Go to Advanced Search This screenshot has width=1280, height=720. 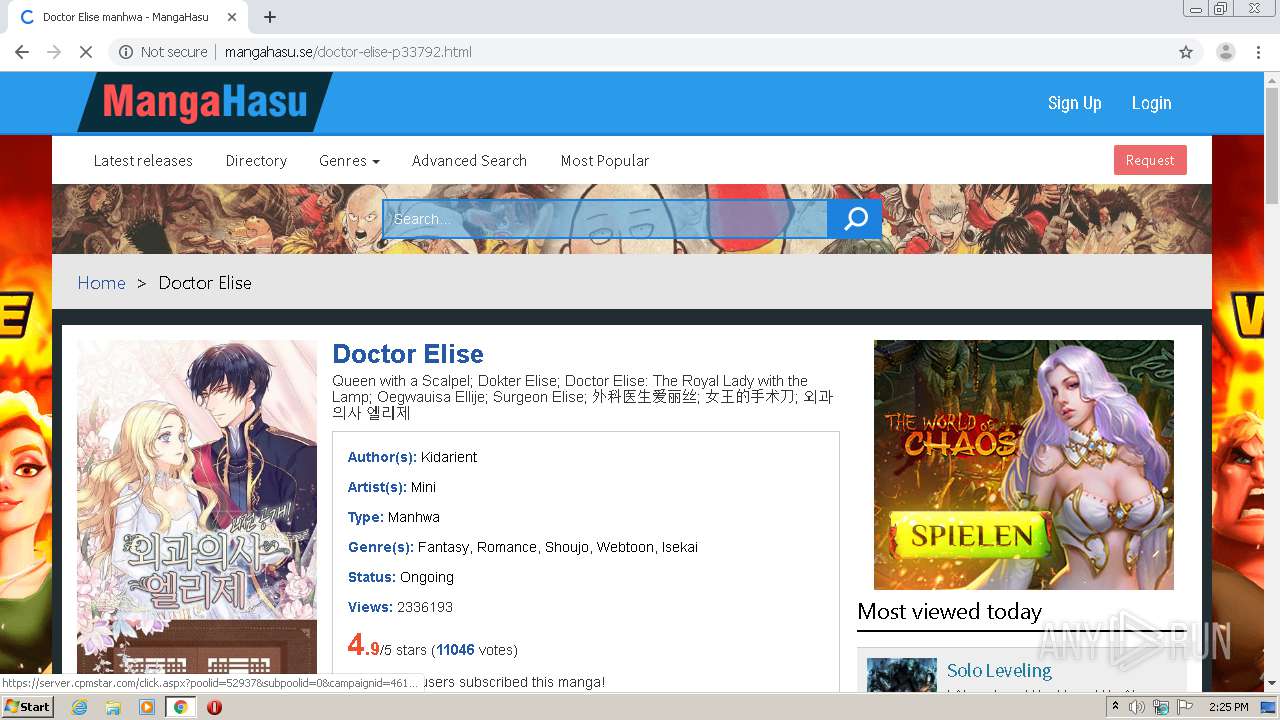pos(469,160)
